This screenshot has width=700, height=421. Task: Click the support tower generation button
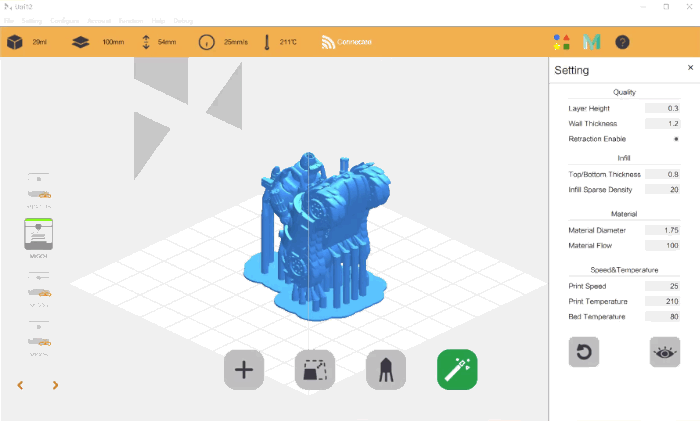[x=386, y=370]
